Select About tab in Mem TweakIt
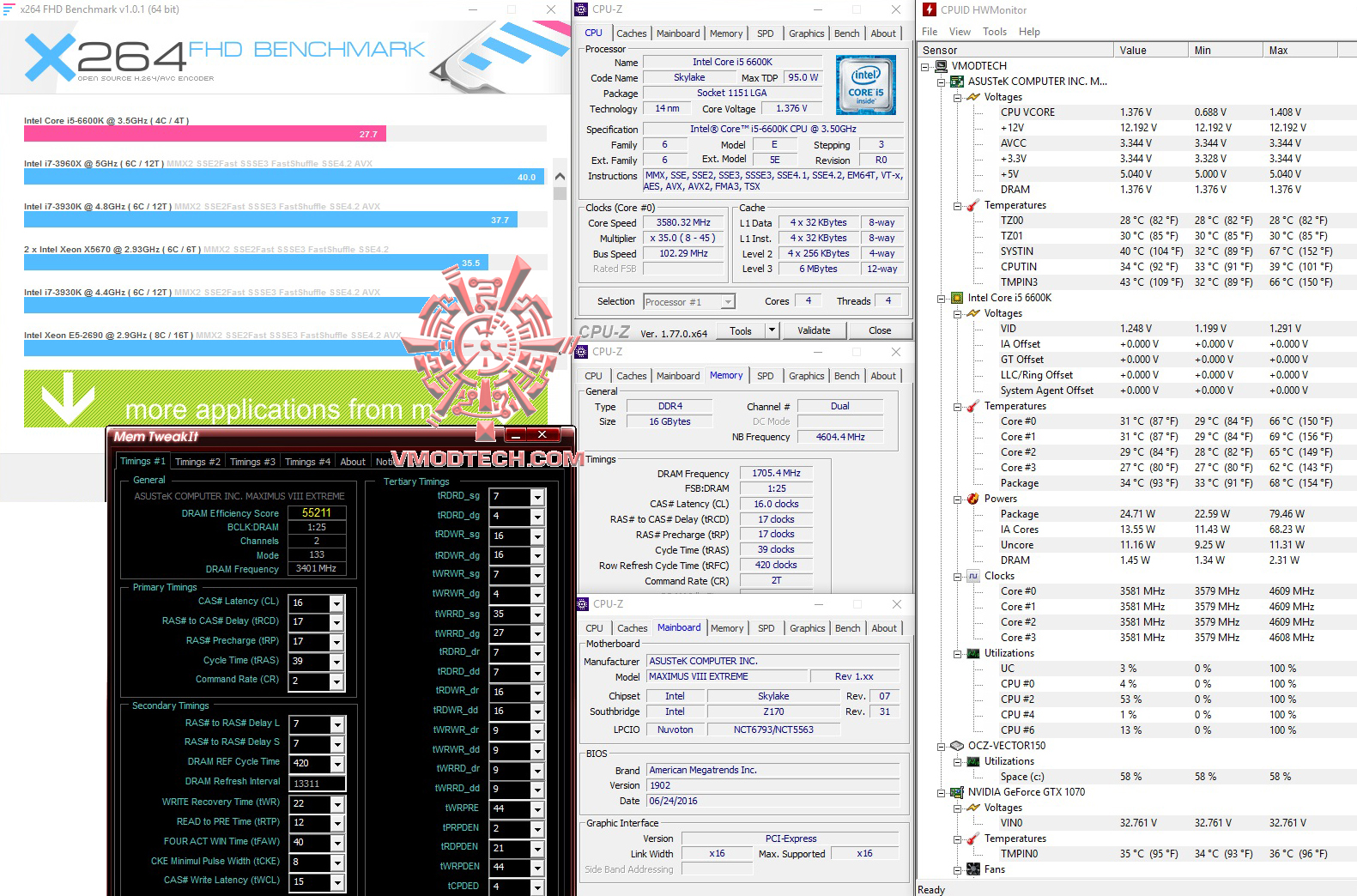The width and height of the screenshot is (1357, 896). pyautogui.click(x=353, y=462)
